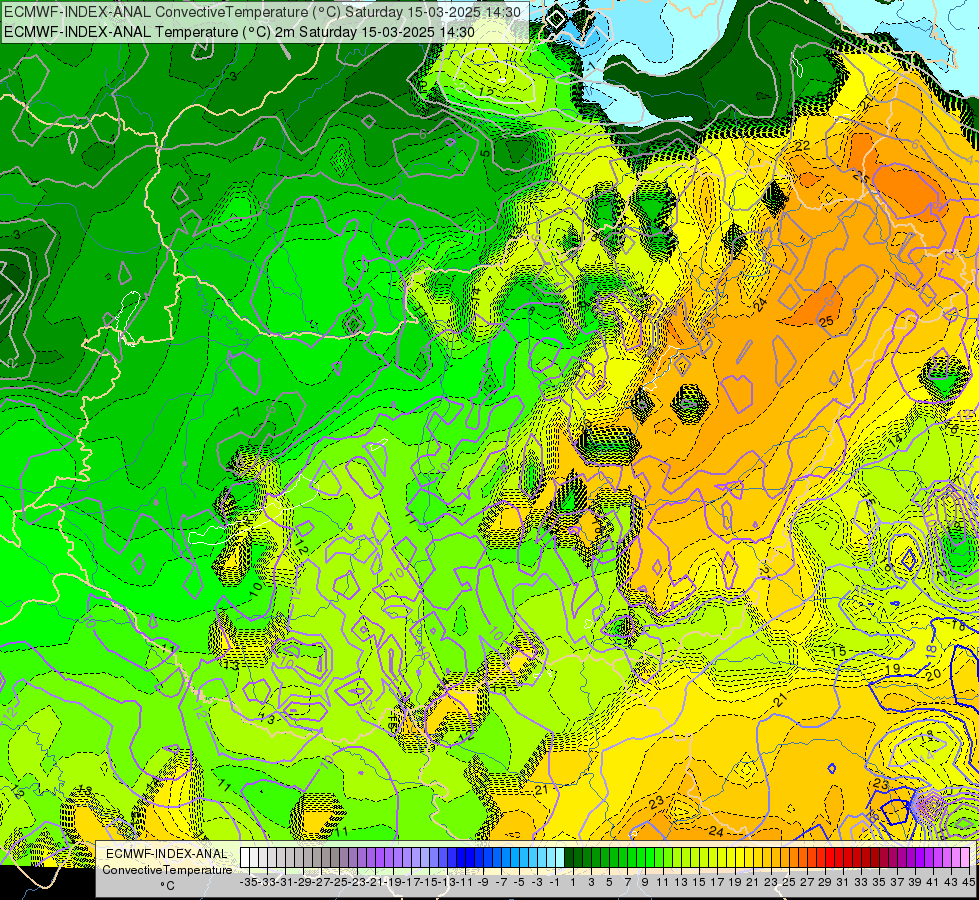Click the 'Temperature (°C) 2m' title line
This screenshot has height=900, width=979.
(239, 32)
